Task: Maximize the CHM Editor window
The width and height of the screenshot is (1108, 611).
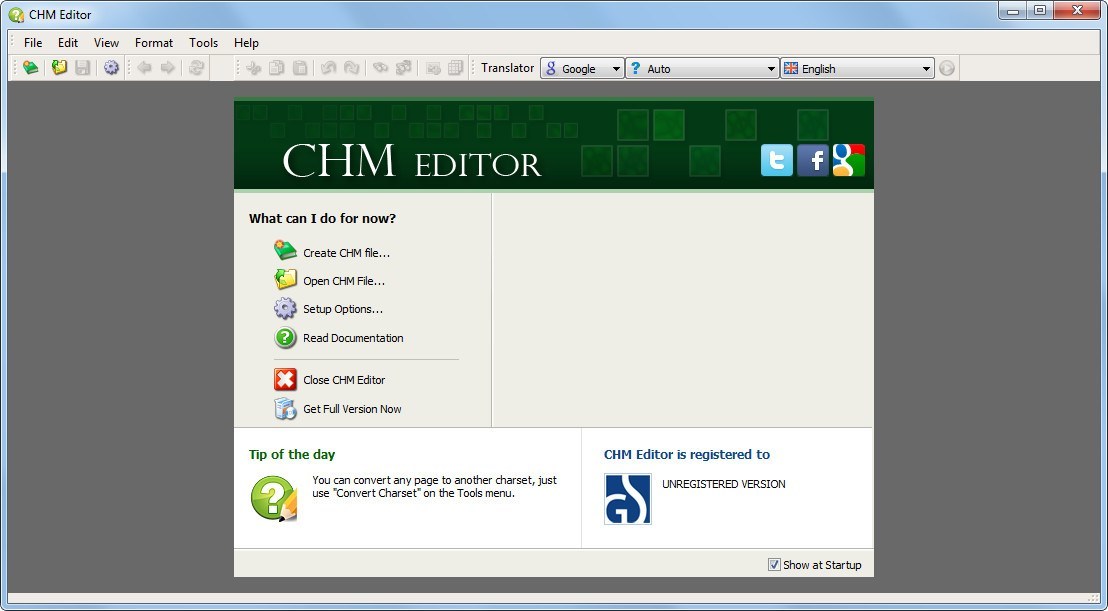Action: point(1040,10)
